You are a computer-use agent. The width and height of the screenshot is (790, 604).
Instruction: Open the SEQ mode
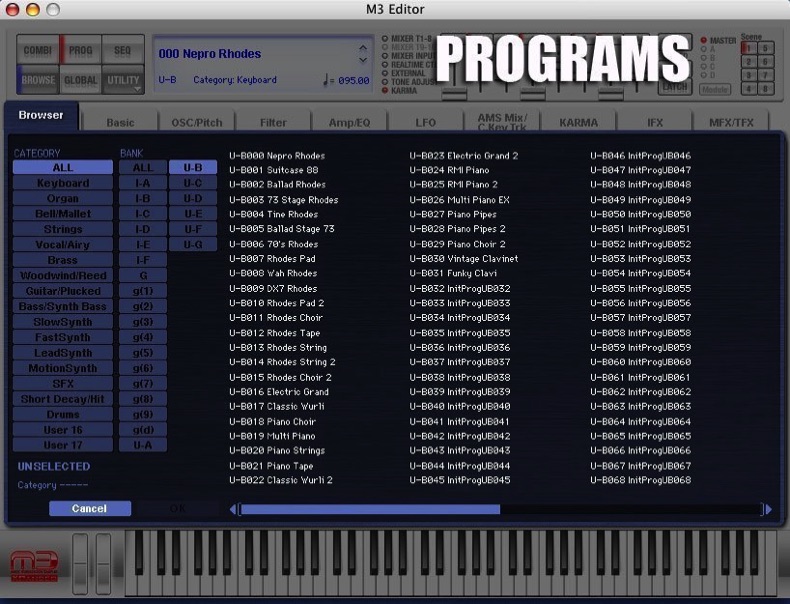pos(122,50)
